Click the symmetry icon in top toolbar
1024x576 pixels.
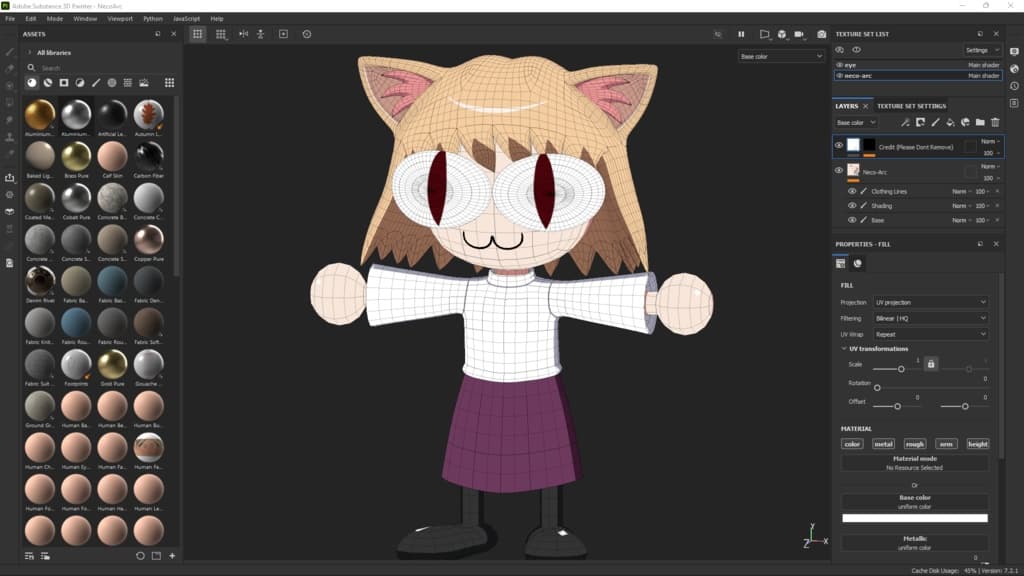pyautogui.click(x=242, y=34)
